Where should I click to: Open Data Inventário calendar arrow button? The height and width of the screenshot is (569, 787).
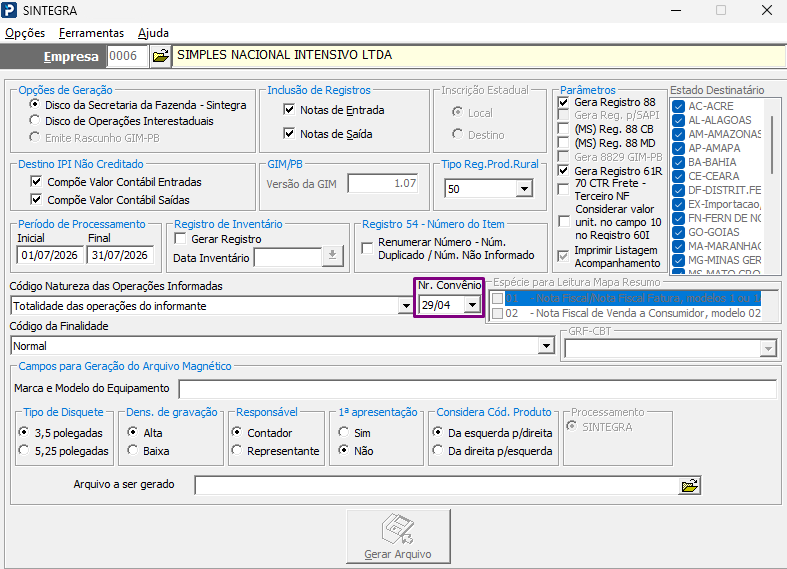point(332,255)
